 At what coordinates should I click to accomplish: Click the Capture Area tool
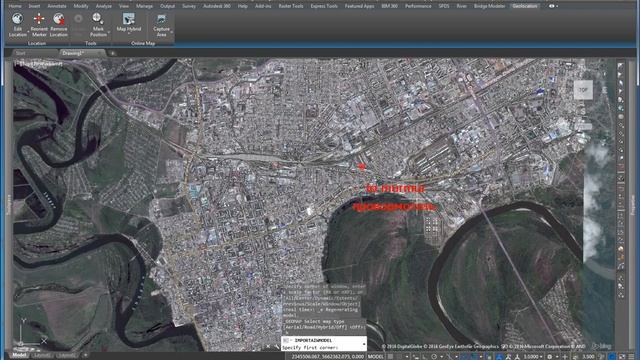point(161,25)
